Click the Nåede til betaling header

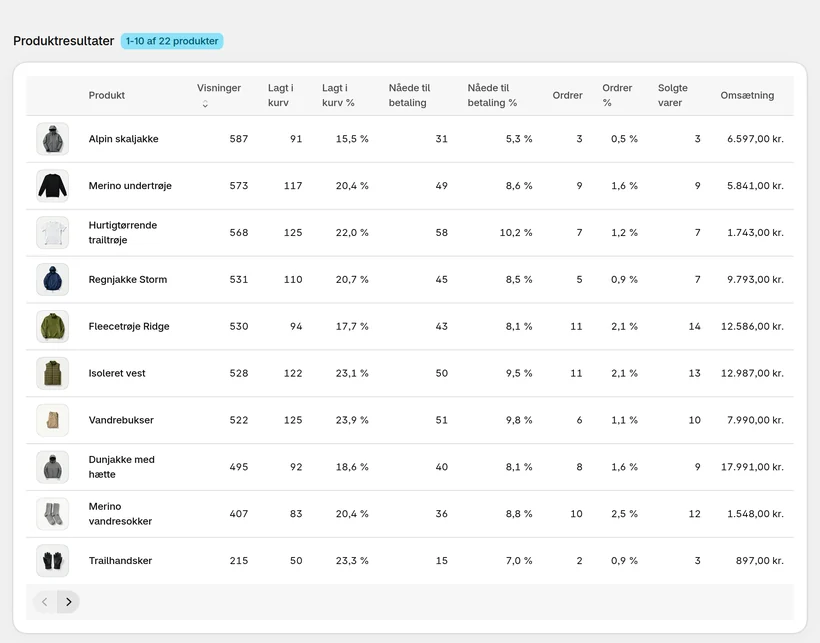409,95
